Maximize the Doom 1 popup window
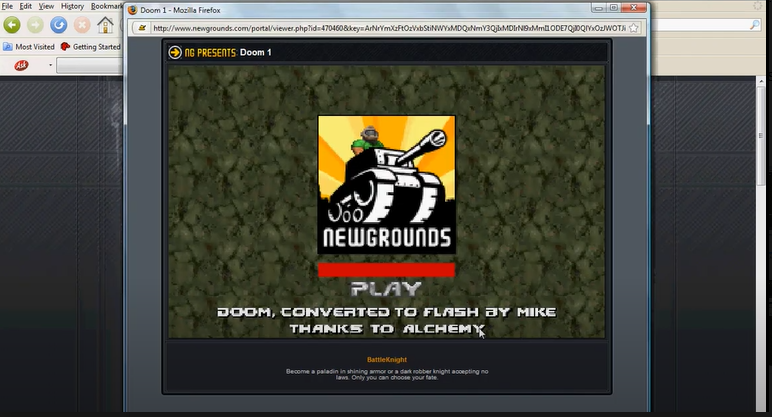The image size is (772, 417). point(613,8)
